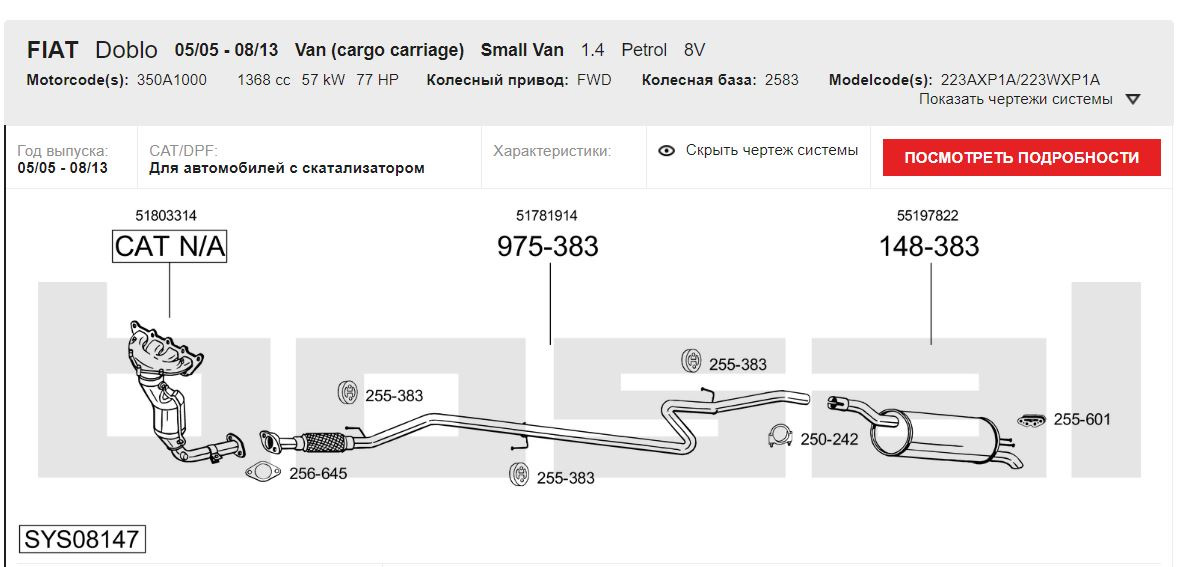Toggle the eye icon to hide system drawing
Image resolution: width=1183 pixels, height=567 pixels.
pyautogui.click(x=667, y=151)
